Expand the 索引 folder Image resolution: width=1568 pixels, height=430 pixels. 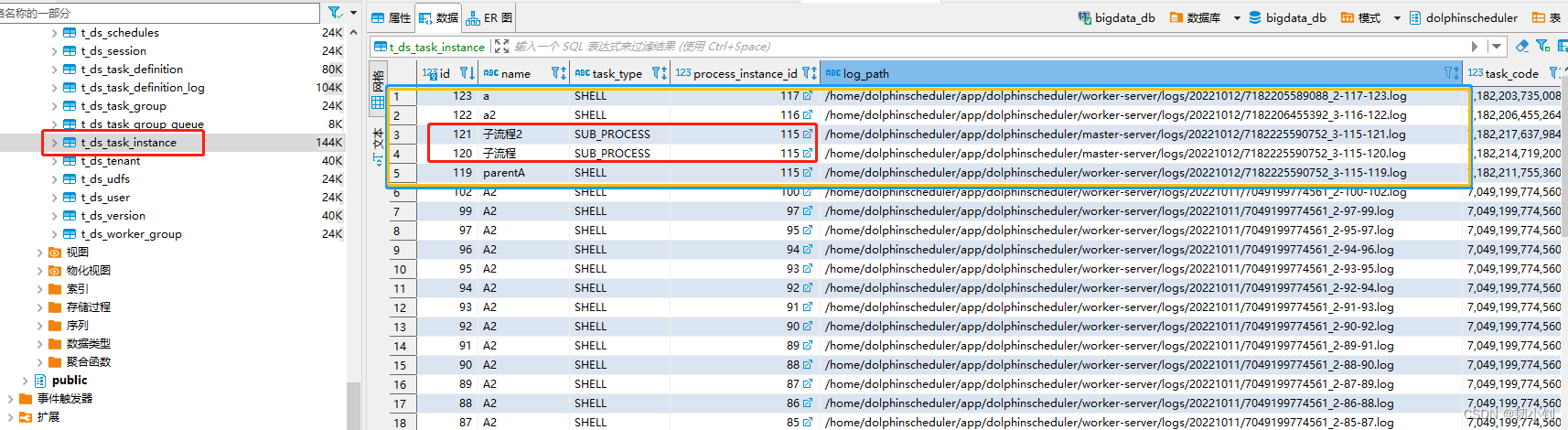pos(40,289)
